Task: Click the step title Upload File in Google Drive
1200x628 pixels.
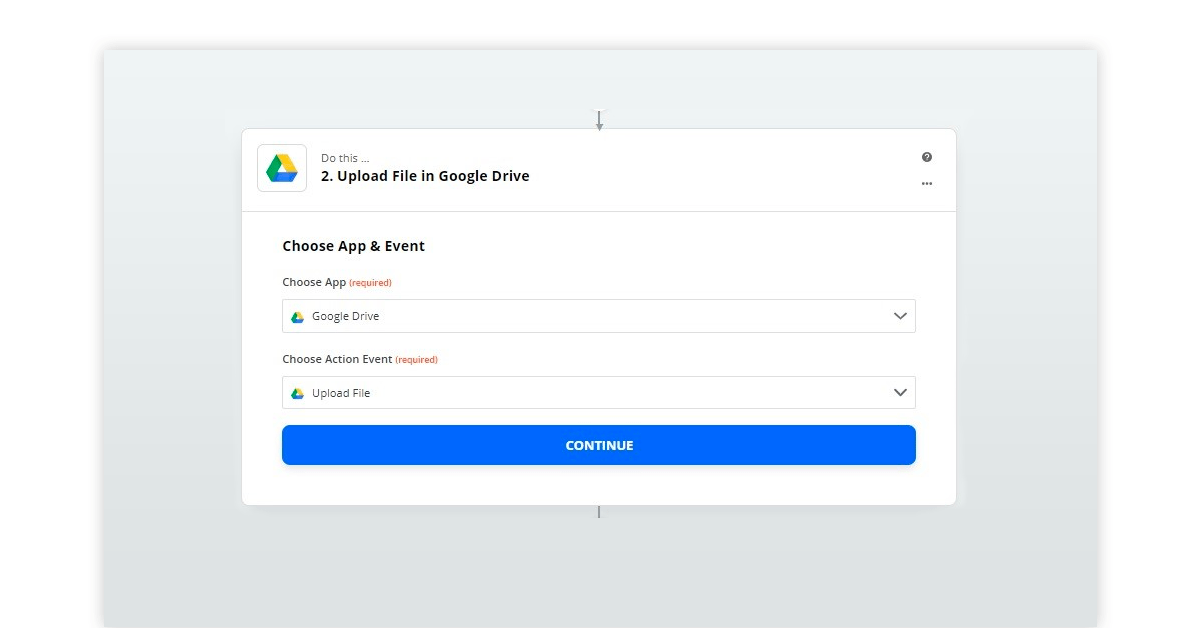Action: [x=425, y=176]
